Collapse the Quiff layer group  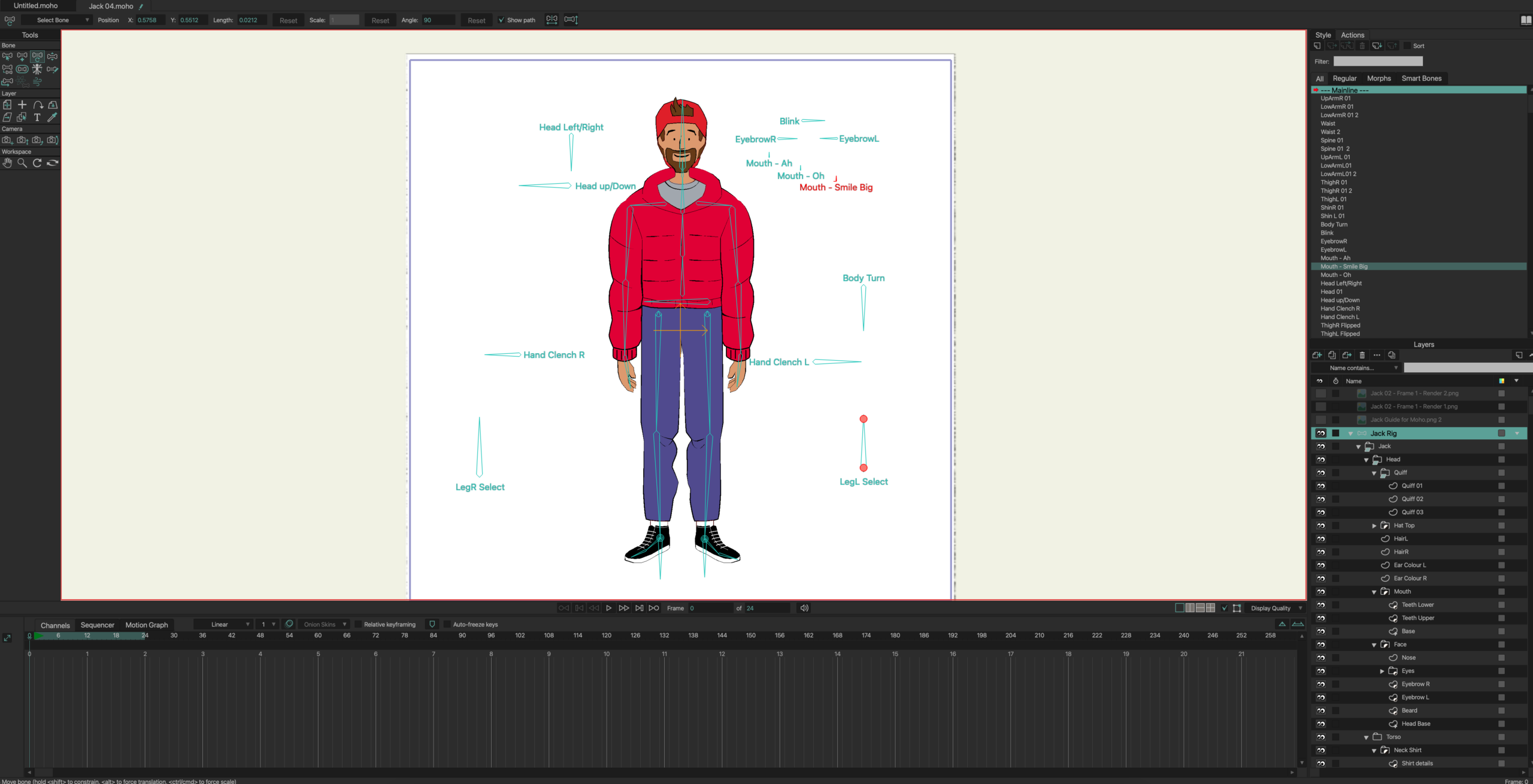[x=1374, y=473]
